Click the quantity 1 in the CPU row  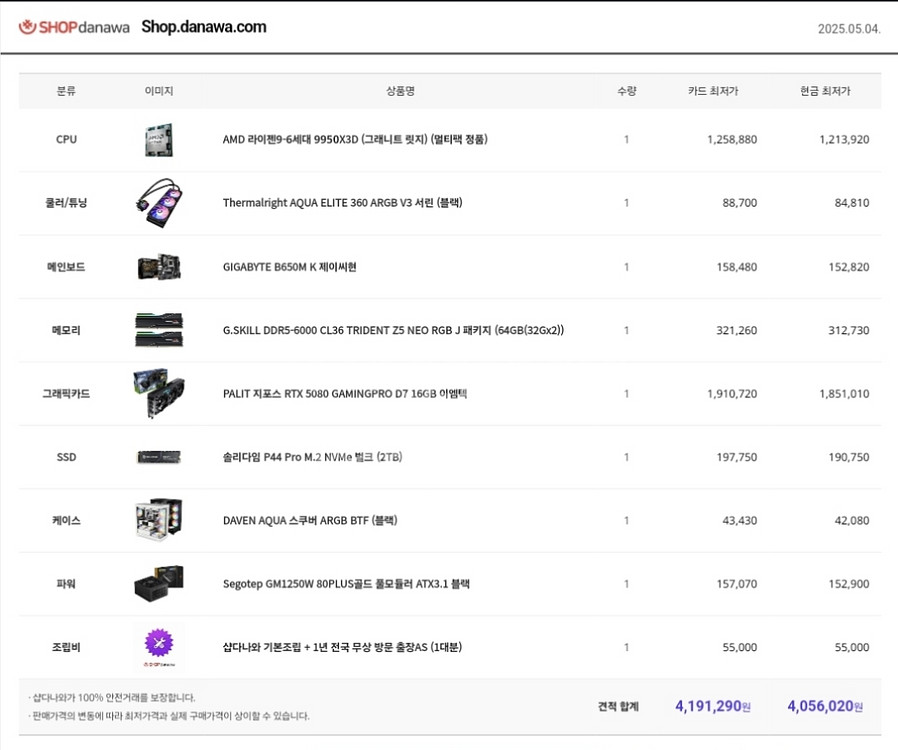627,139
